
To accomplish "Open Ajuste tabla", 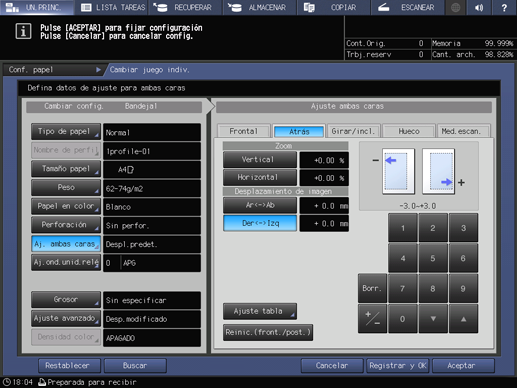I will 260,311.
